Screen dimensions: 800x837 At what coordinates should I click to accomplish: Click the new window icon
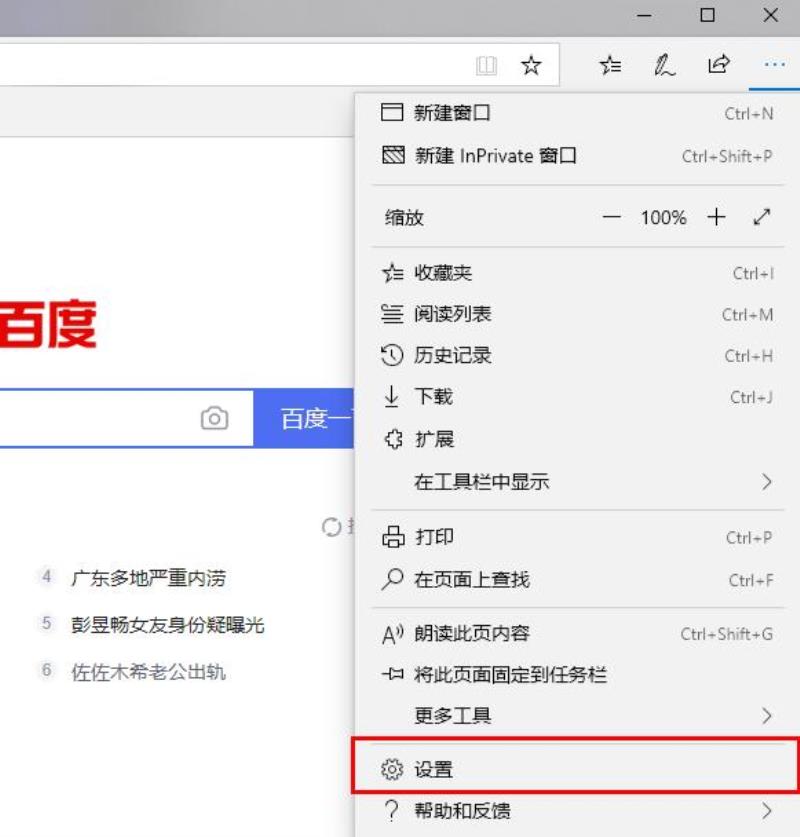click(392, 113)
